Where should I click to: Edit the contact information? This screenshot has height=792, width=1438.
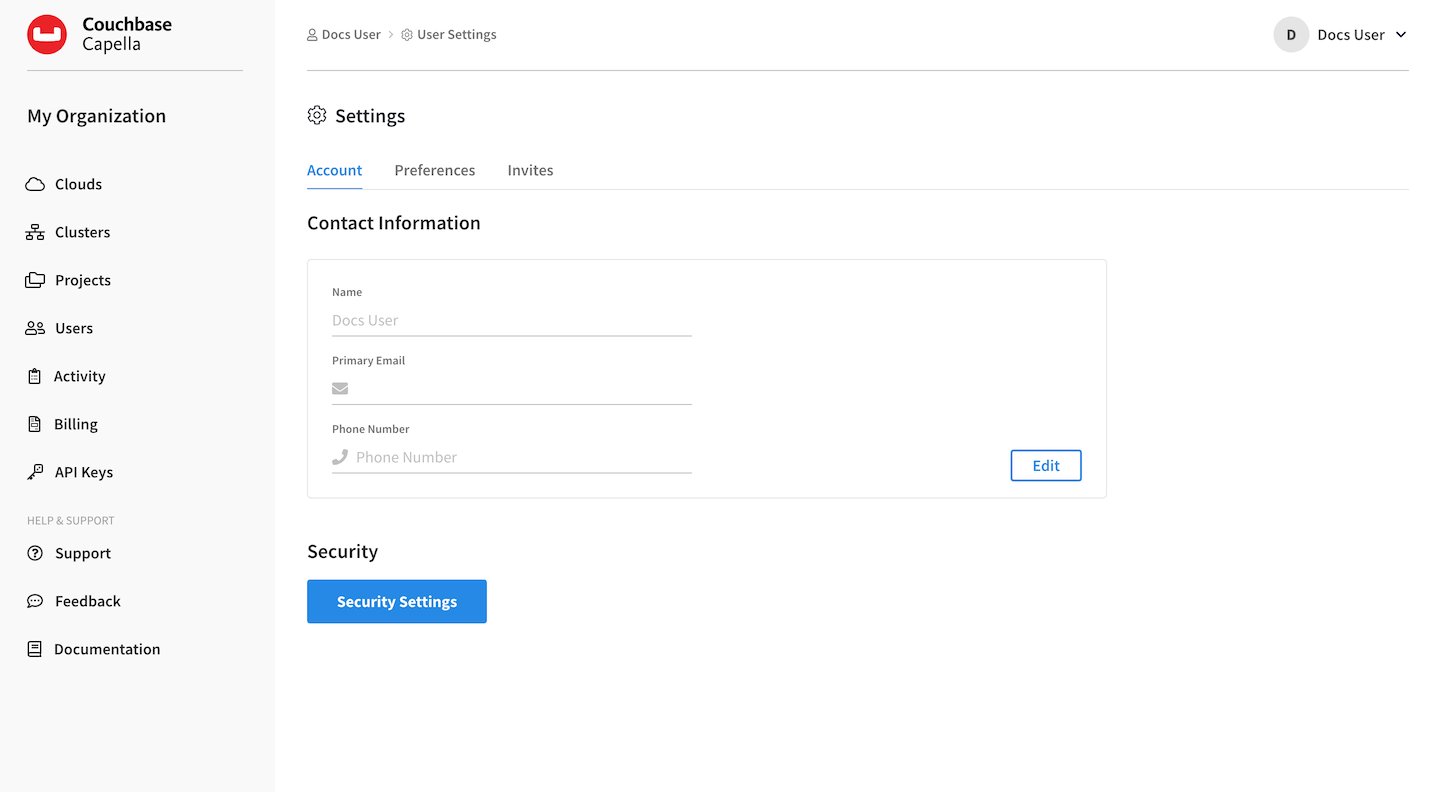point(1045,465)
